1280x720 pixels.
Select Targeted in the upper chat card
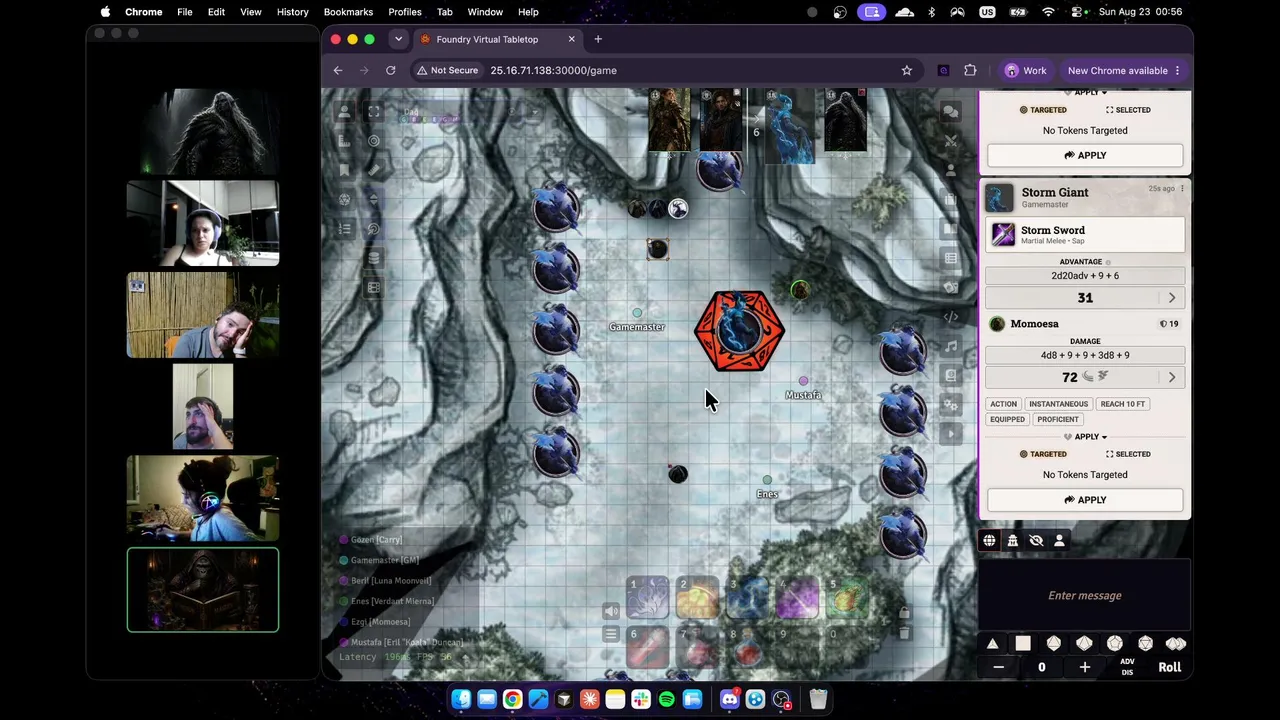(x=1043, y=110)
